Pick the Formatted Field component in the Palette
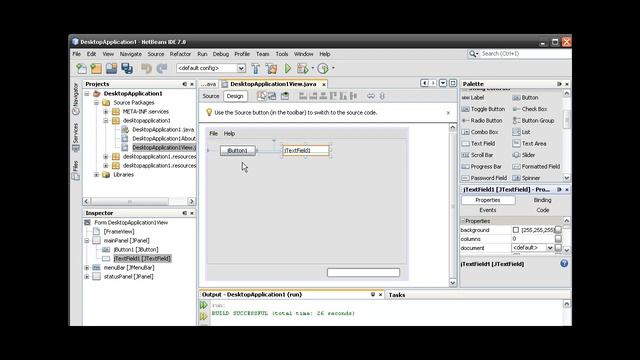The height and width of the screenshot is (360, 640). [536, 167]
